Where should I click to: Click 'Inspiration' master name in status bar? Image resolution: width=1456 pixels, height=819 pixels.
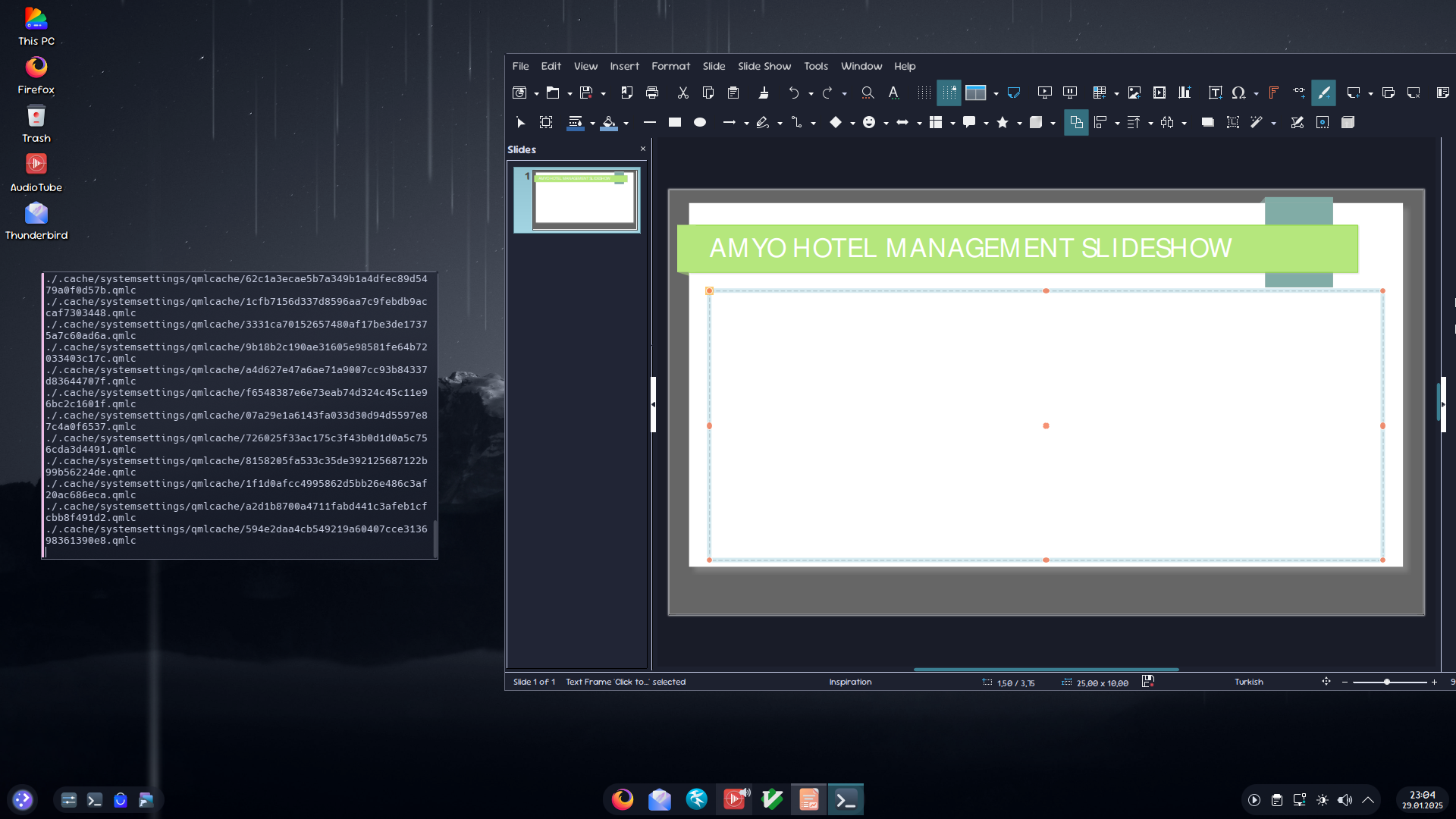850,682
